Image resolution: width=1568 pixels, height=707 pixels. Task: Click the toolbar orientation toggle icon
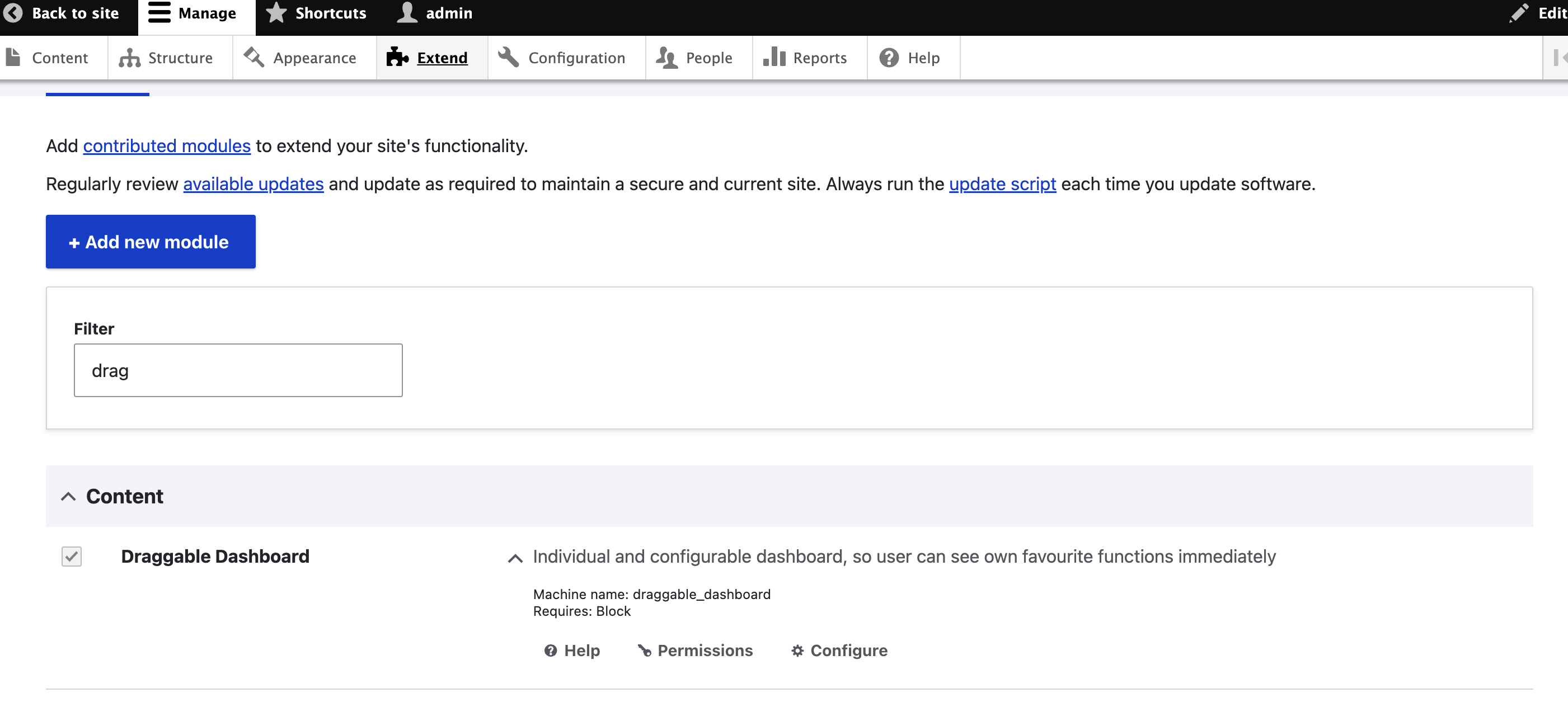click(x=1558, y=58)
